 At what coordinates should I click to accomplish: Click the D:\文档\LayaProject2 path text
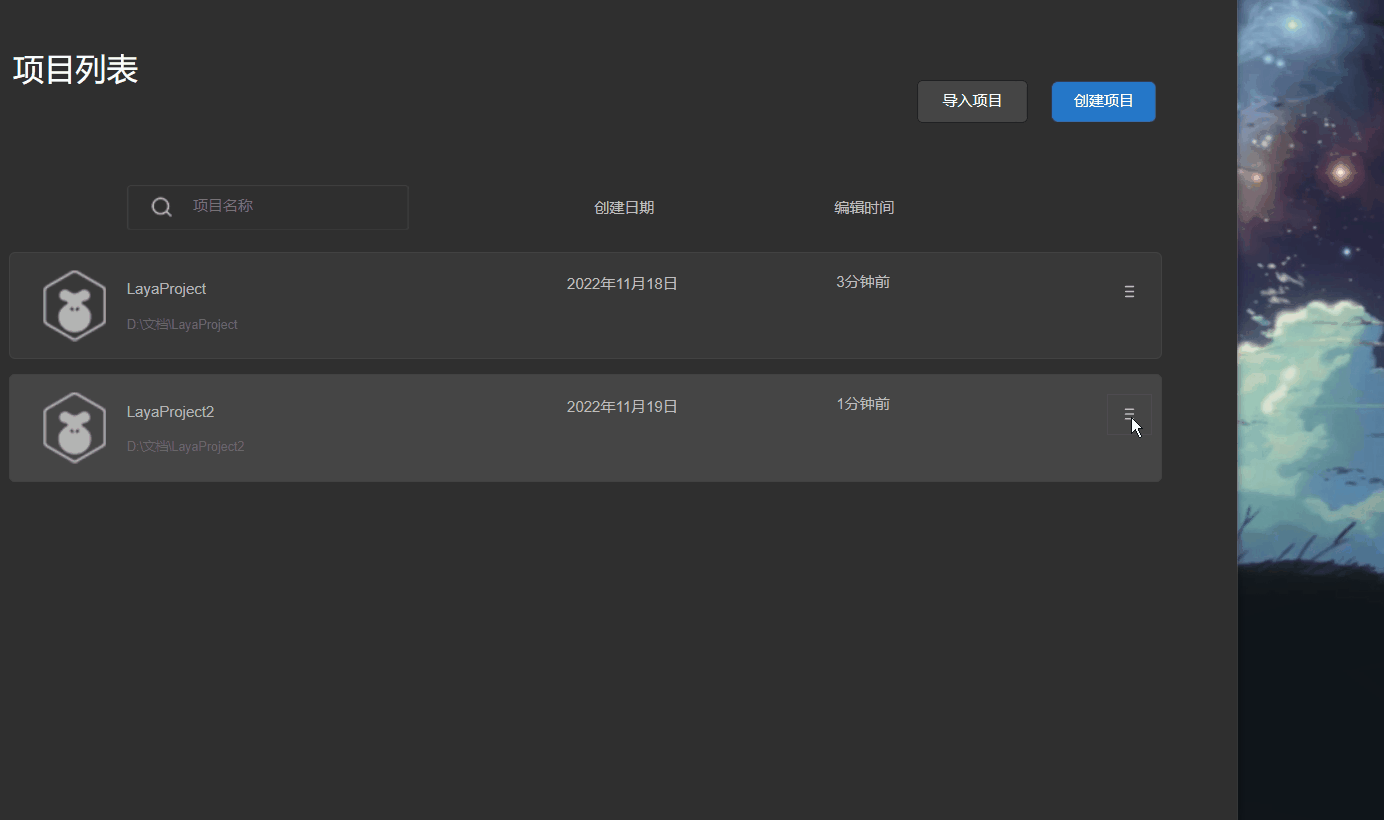pyautogui.click(x=185, y=447)
